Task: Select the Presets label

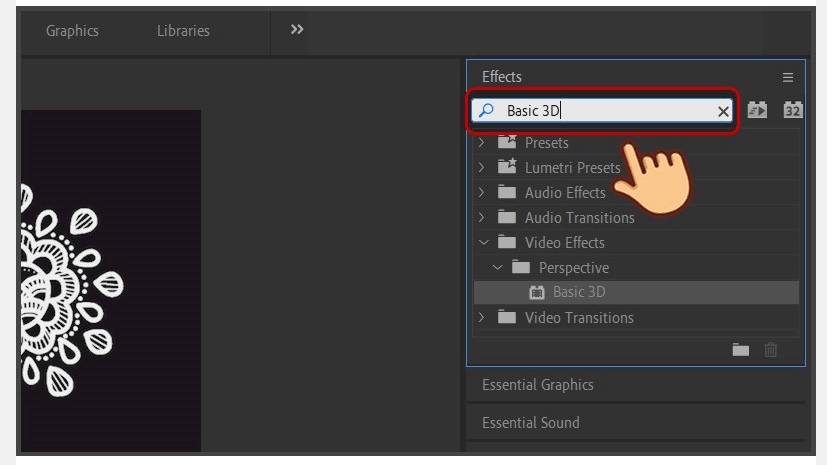Action: point(546,143)
